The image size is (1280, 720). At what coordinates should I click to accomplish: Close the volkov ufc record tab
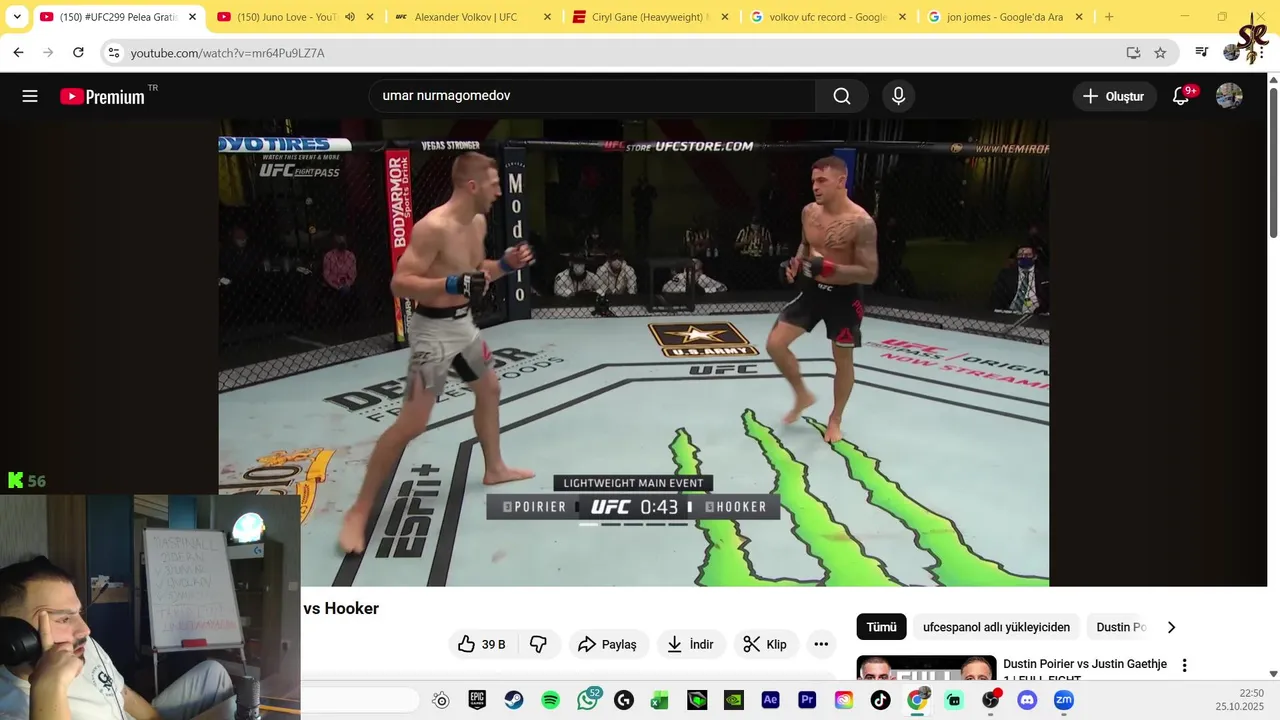coord(902,17)
